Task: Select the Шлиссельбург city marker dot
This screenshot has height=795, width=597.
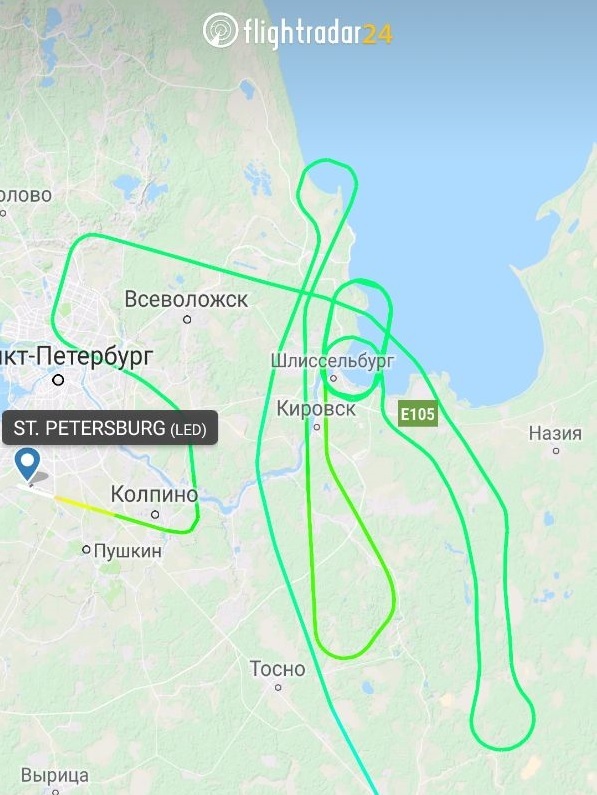Action: [333, 378]
